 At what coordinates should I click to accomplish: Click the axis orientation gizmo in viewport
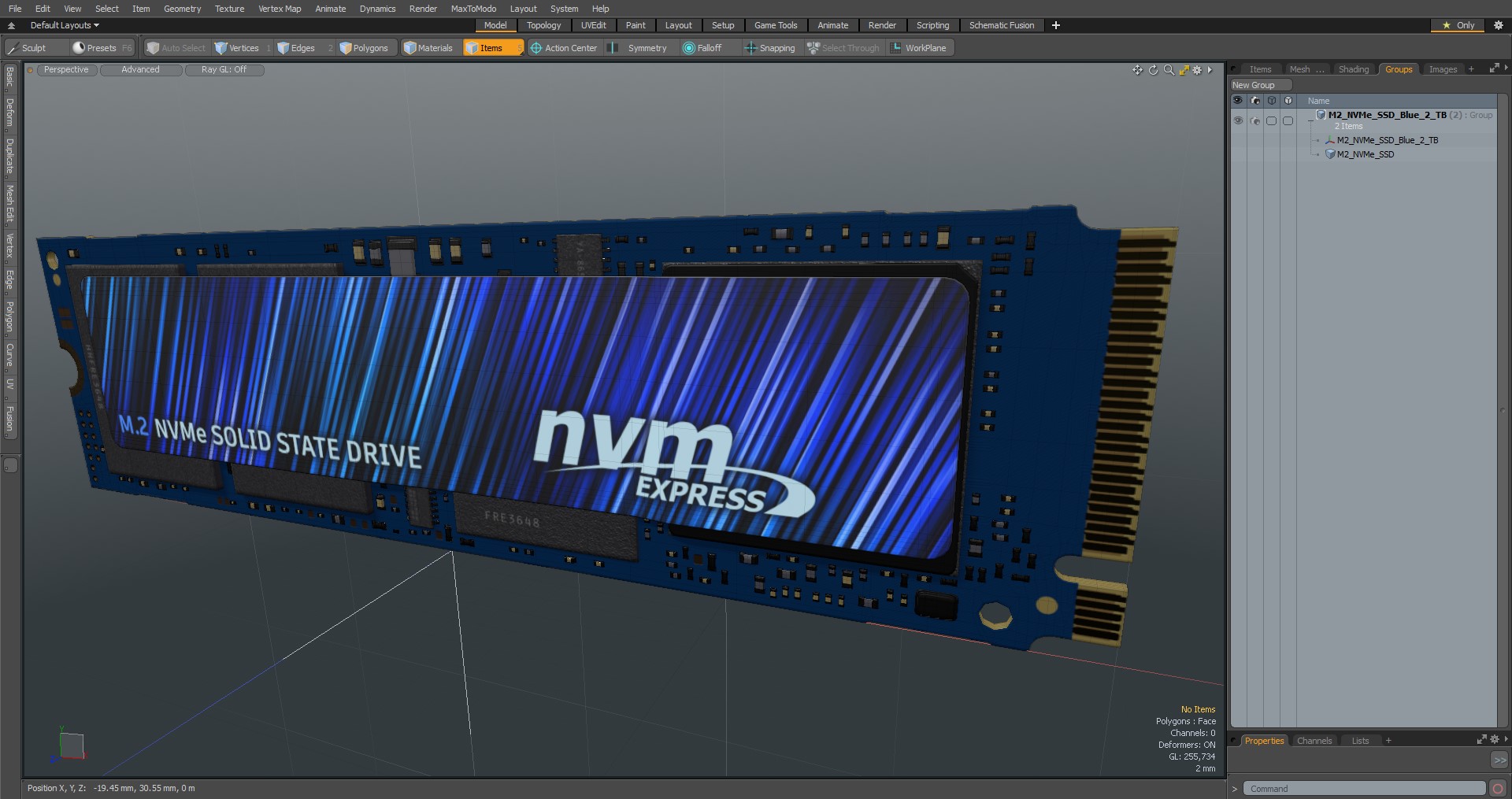coord(69,744)
